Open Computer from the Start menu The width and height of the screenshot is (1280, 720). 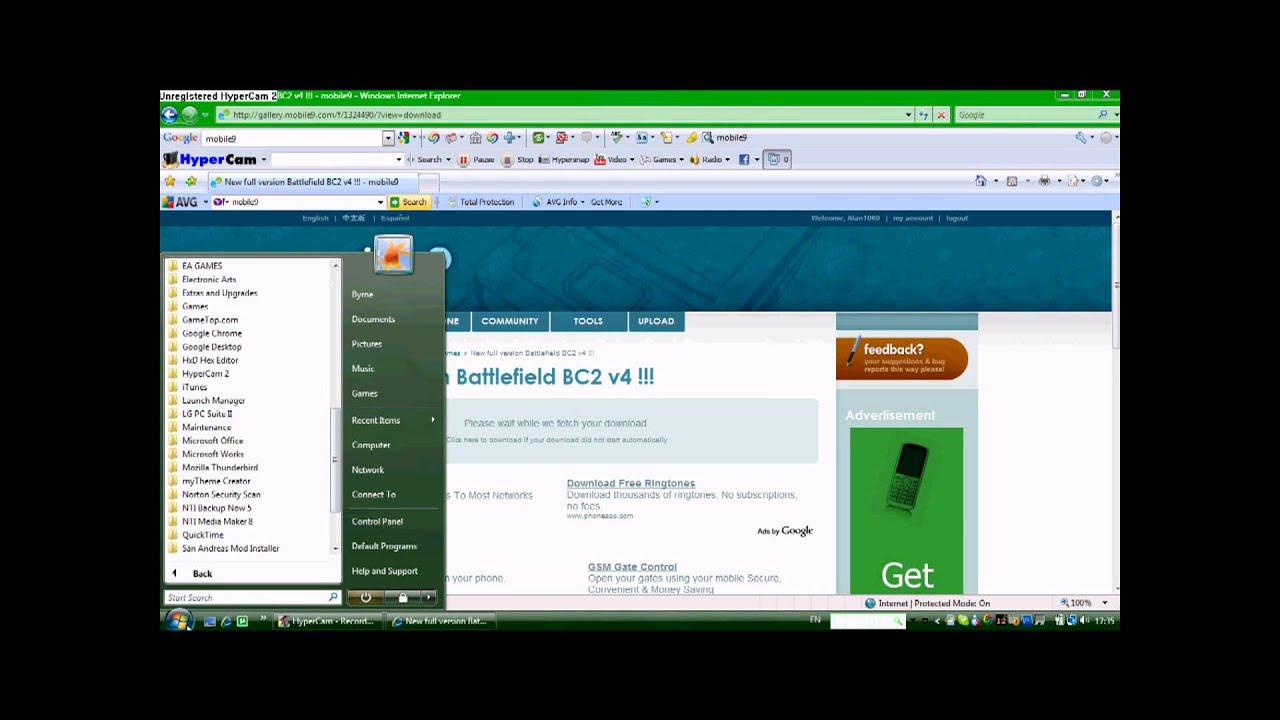[x=371, y=445]
